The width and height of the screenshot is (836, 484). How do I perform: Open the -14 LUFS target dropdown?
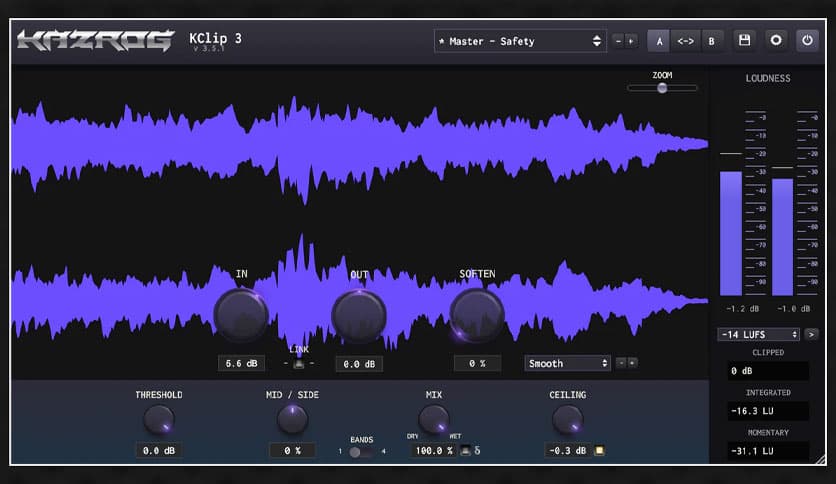coord(758,334)
